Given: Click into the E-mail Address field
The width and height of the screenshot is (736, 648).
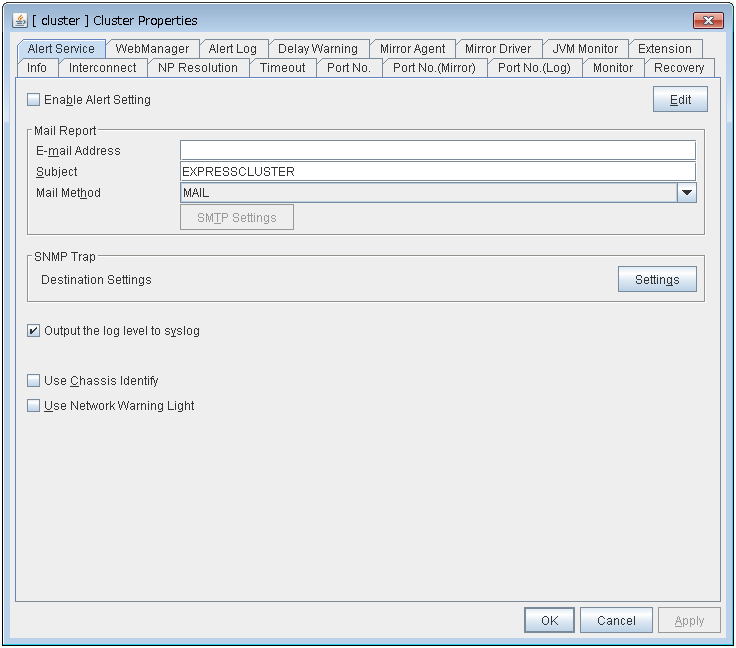Looking at the screenshot, I should click(x=437, y=151).
